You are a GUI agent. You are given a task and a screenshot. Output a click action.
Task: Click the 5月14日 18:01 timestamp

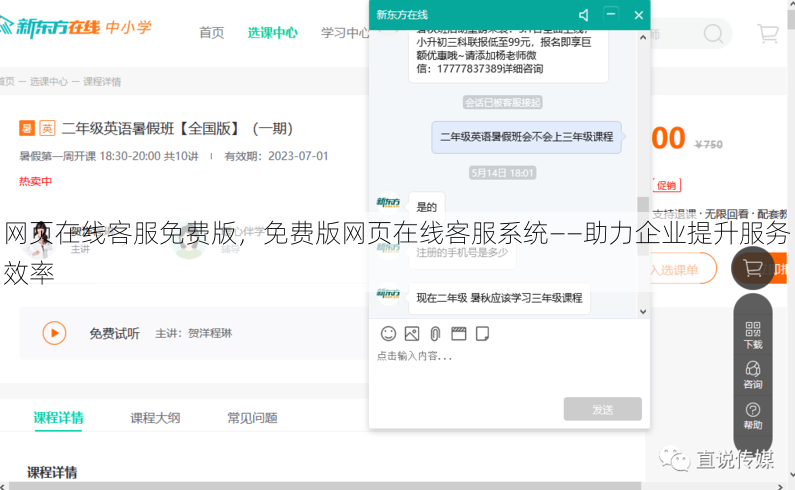502,173
